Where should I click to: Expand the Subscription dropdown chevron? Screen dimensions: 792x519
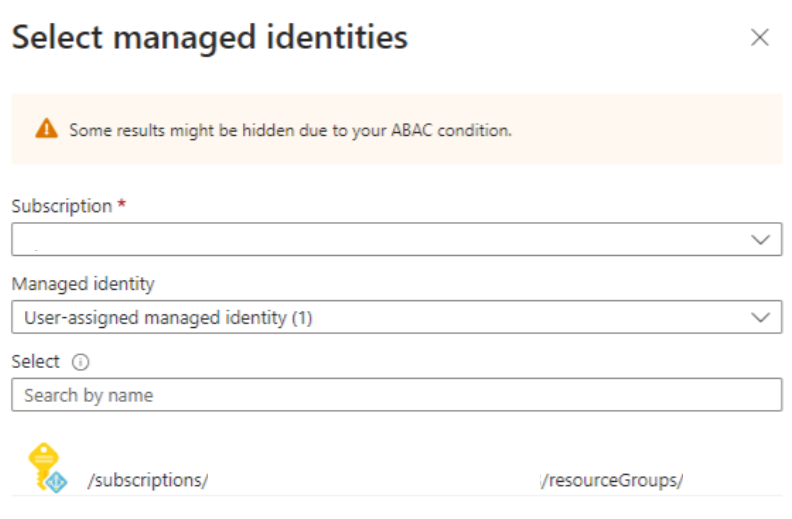[761, 240]
